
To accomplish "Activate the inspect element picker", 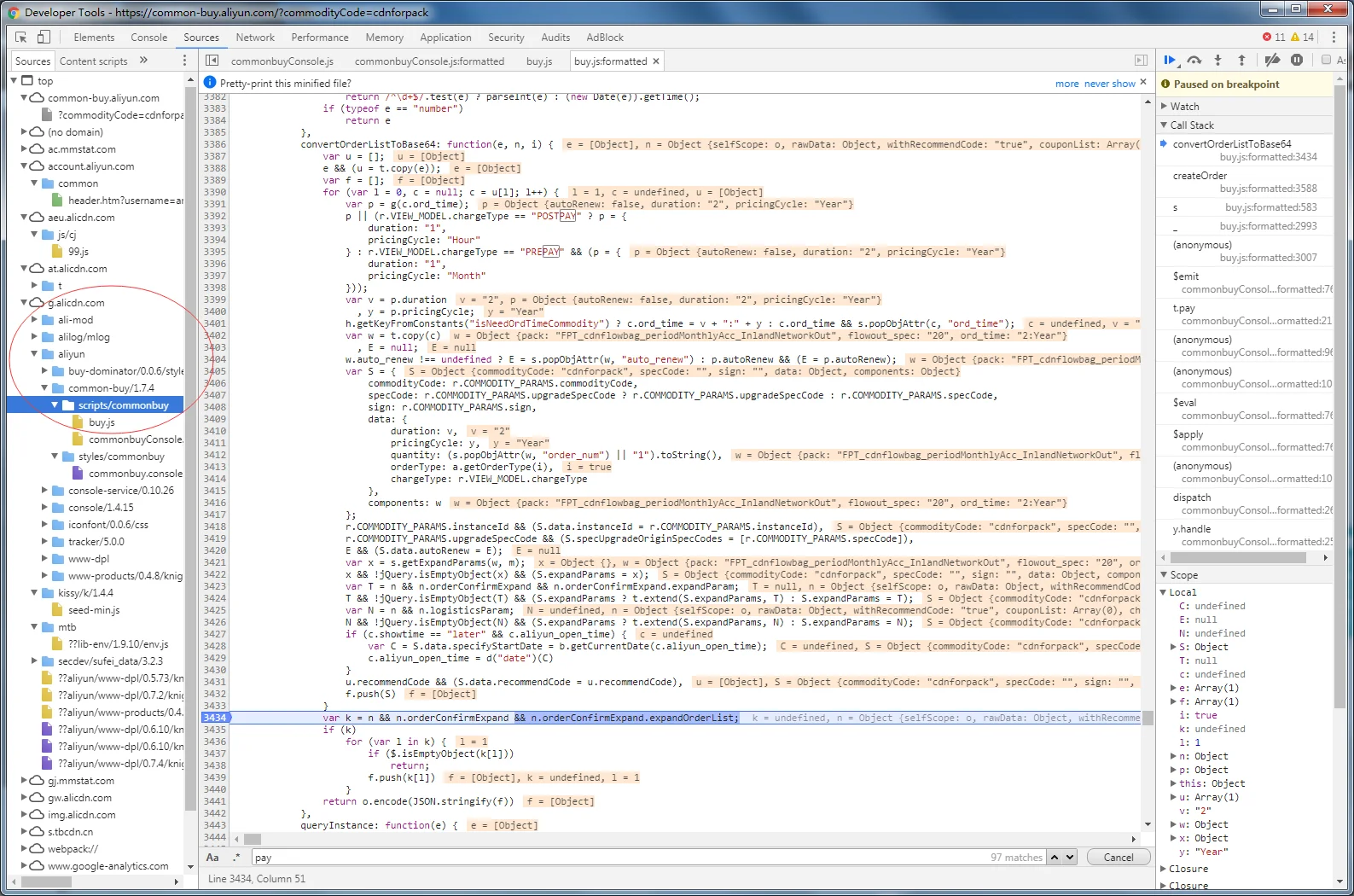I will (21, 38).
